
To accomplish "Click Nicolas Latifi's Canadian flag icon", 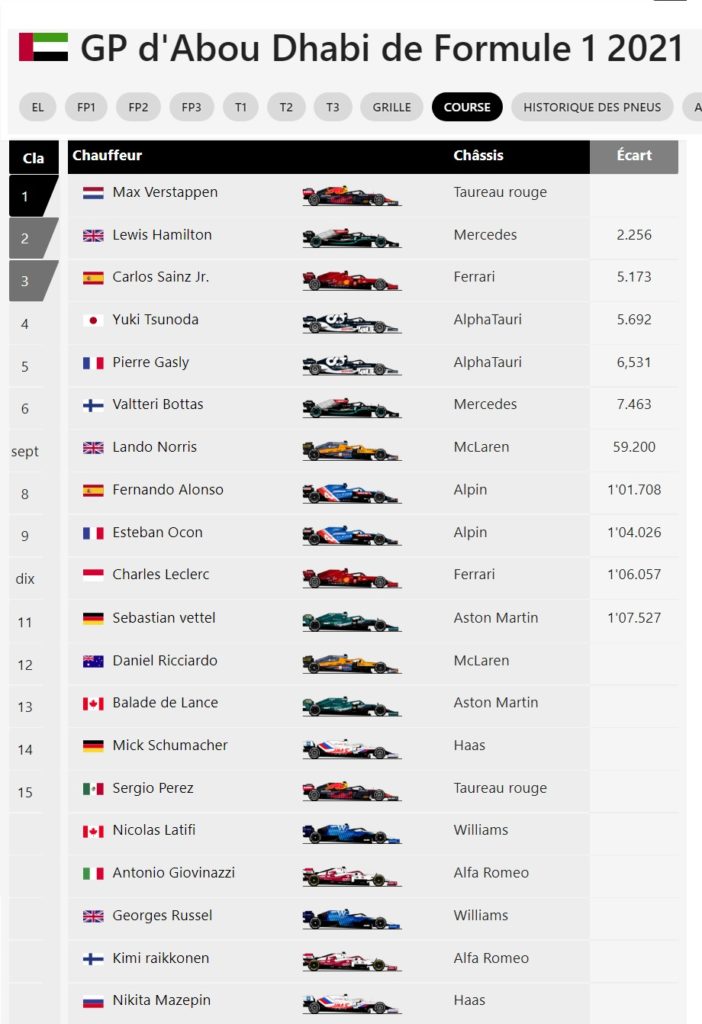I will click(x=93, y=831).
